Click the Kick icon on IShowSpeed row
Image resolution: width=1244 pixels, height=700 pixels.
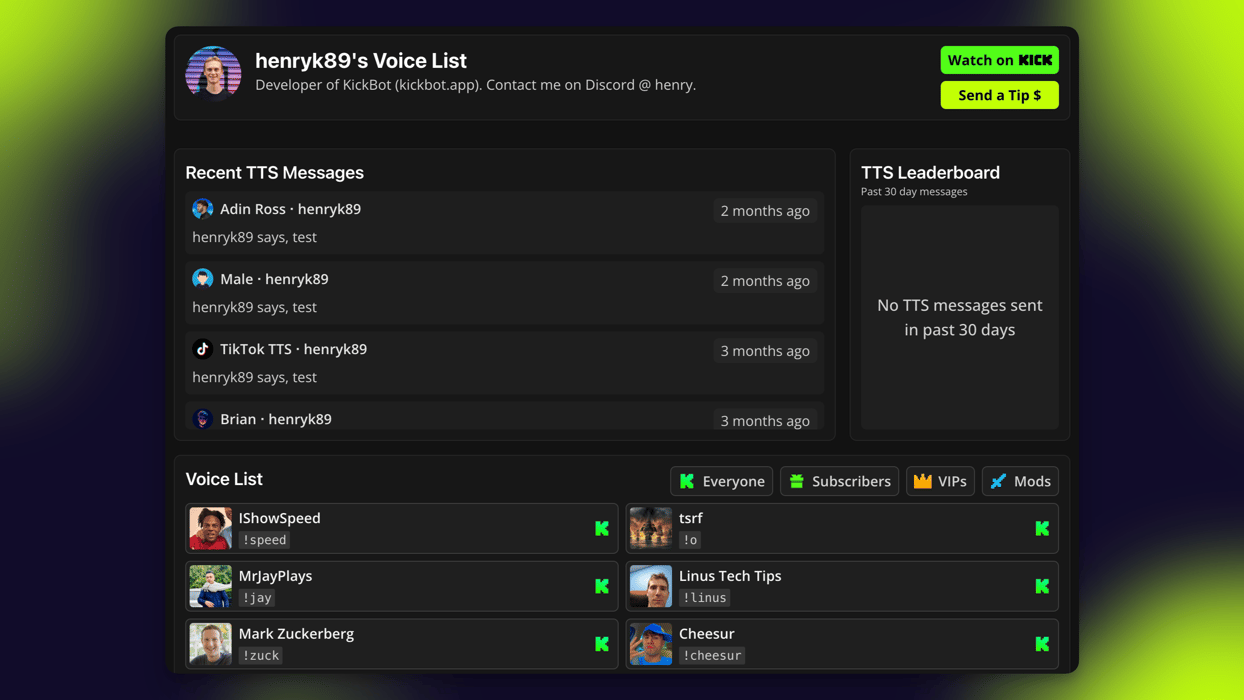601,528
